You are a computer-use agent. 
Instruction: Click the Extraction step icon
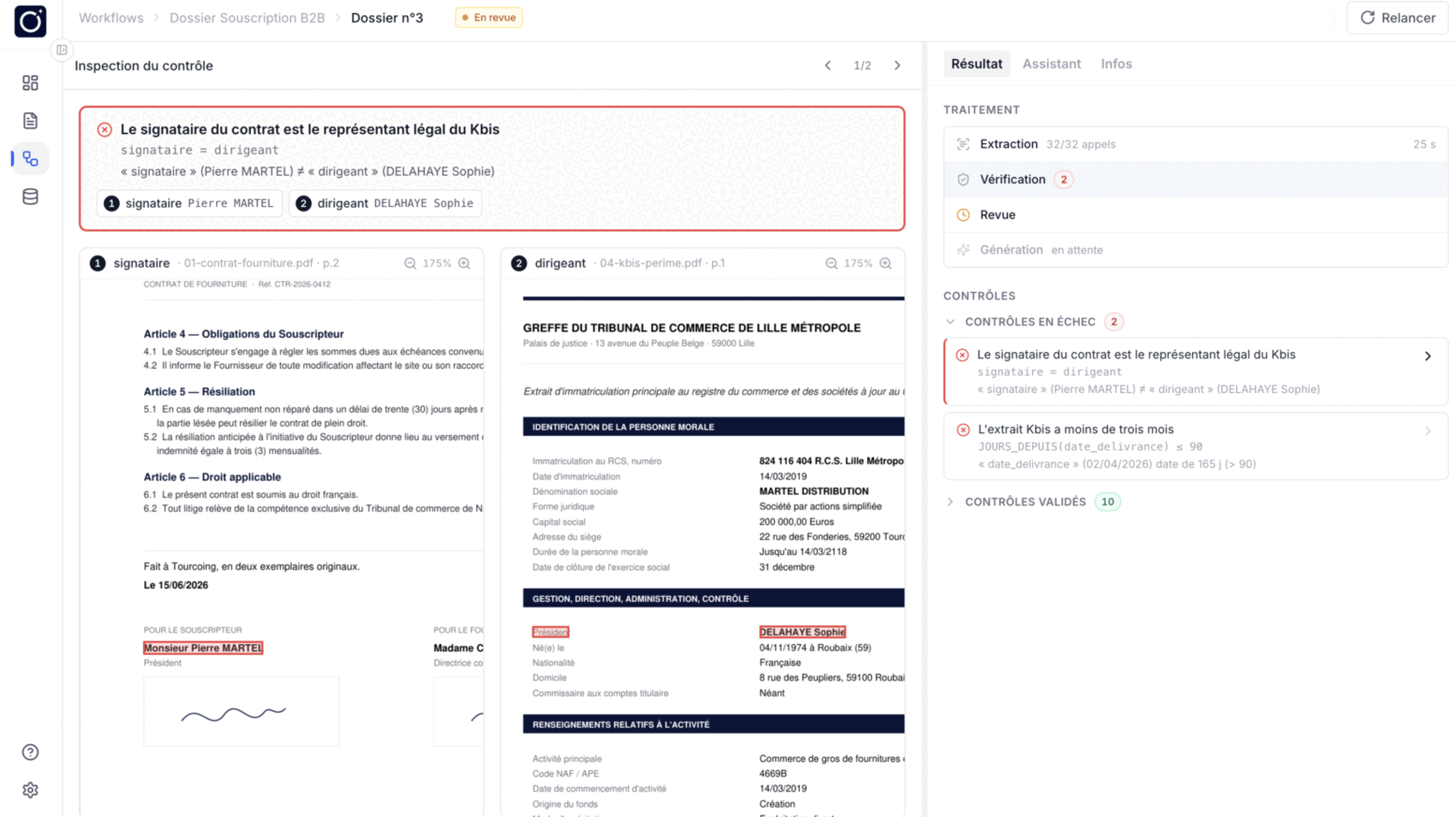(964, 144)
